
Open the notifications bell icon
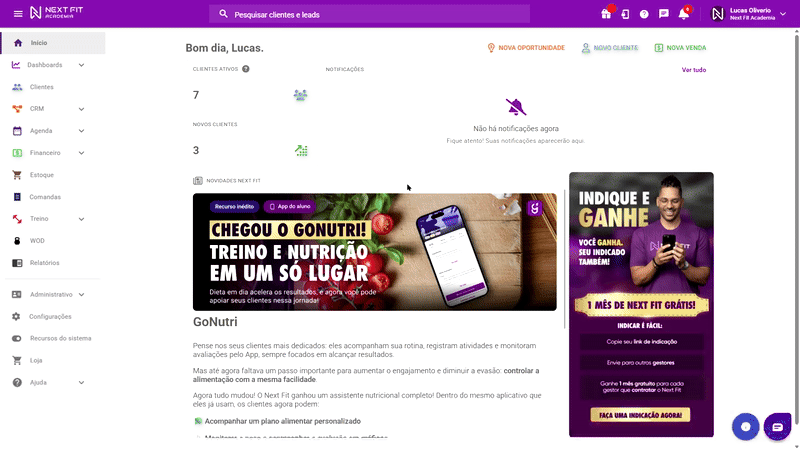(x=684, y=14)
